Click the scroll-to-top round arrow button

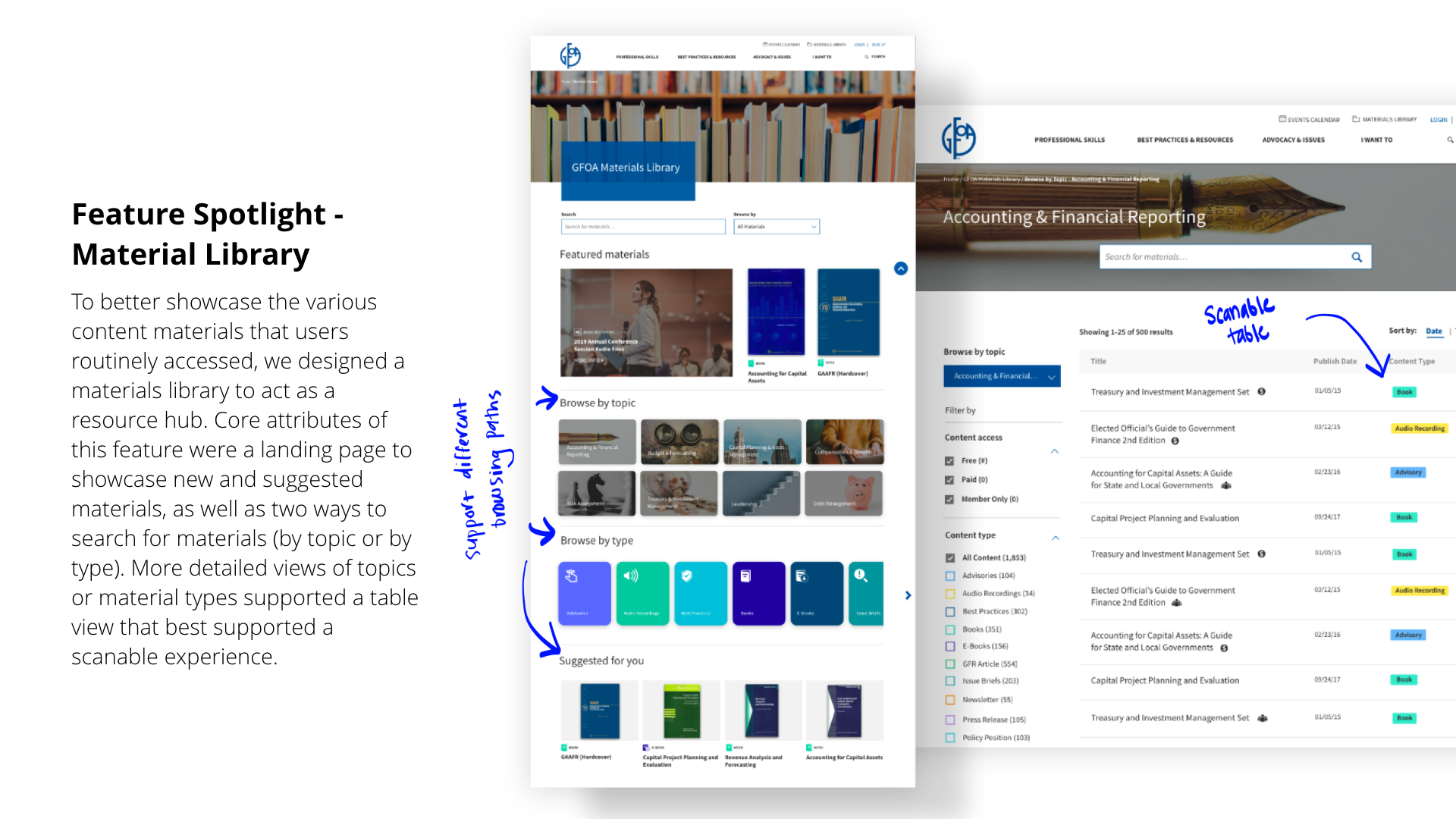pos(901,268)
